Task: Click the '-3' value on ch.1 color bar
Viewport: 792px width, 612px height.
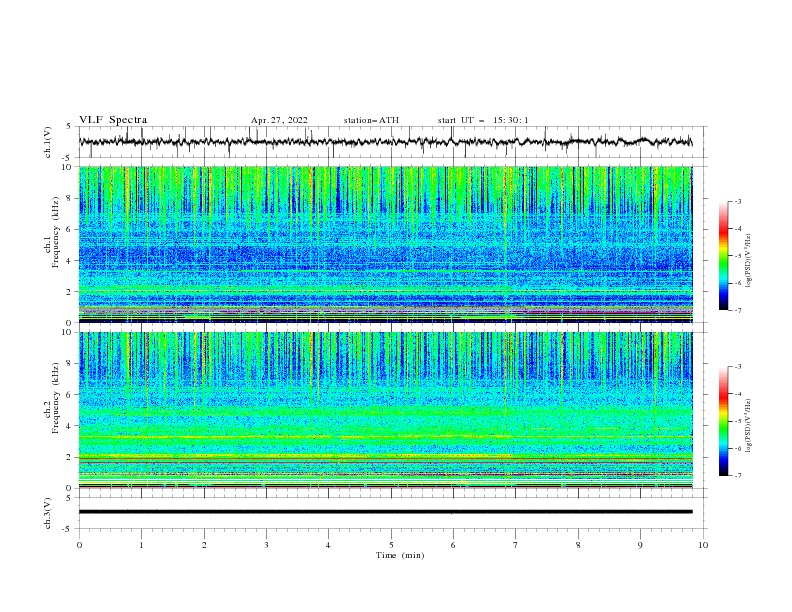Action: click(738, 201)
